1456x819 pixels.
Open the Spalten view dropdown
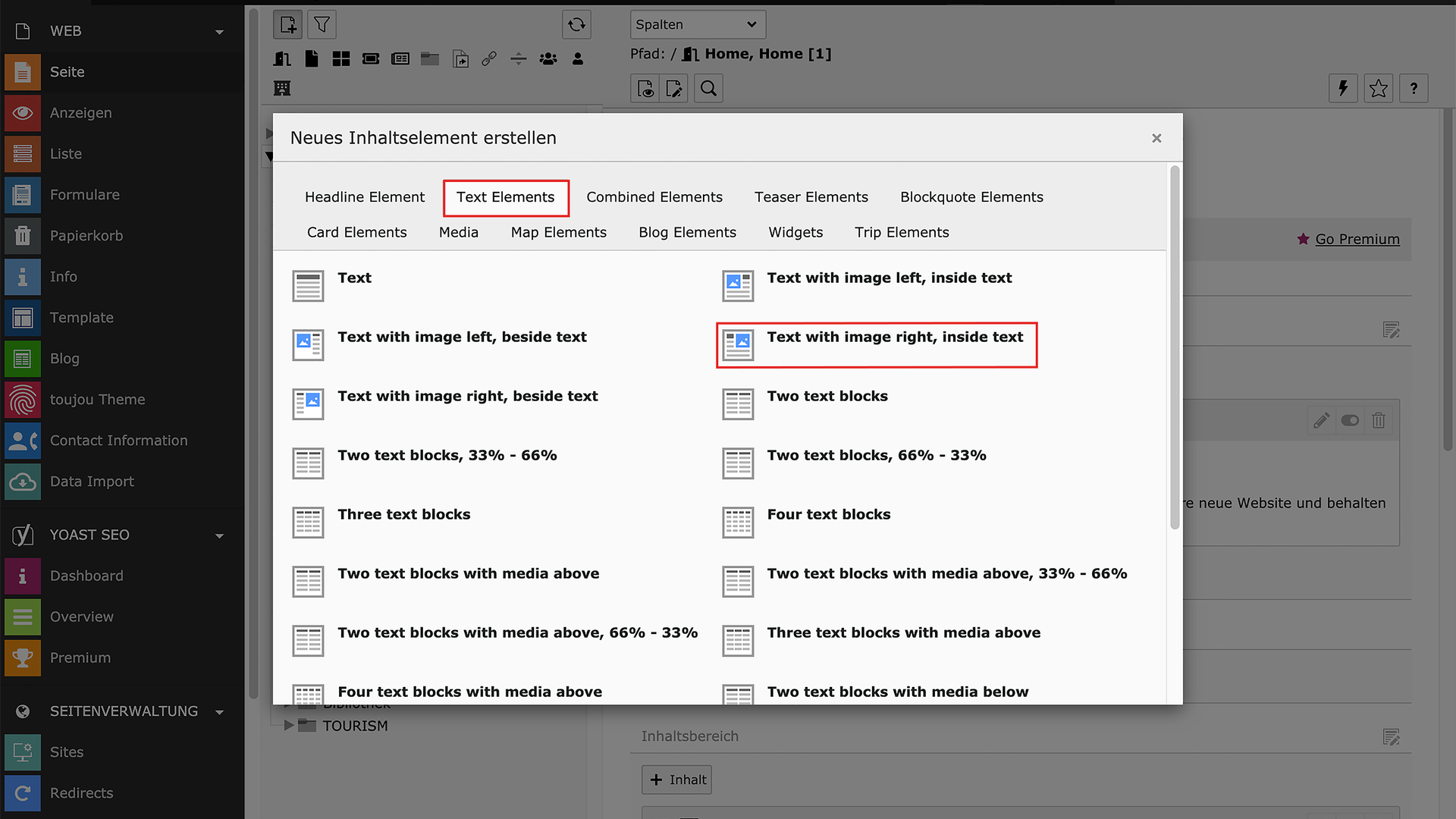click(698, 24)
